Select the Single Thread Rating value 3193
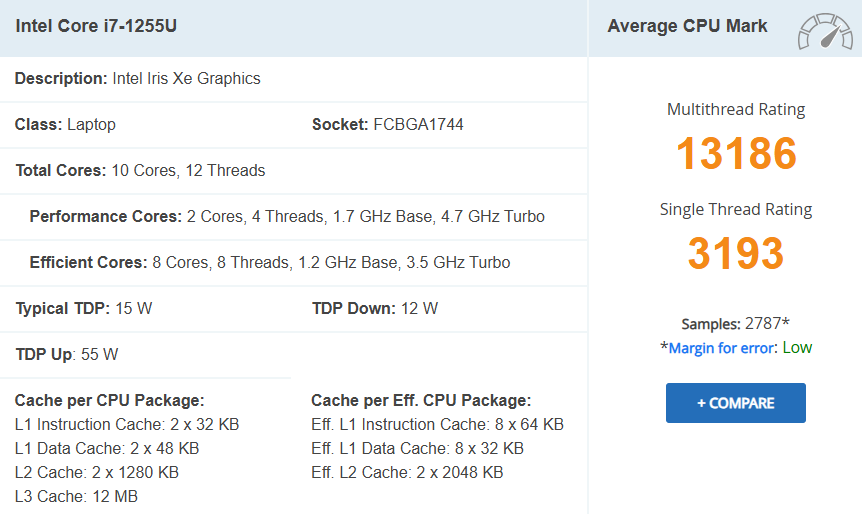 [736, 253]
